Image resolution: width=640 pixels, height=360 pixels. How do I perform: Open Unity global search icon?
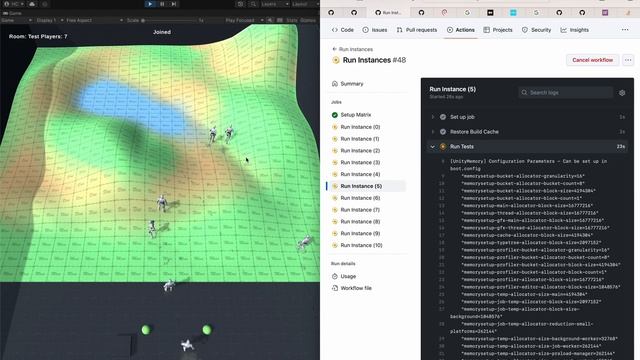(253, 4)
